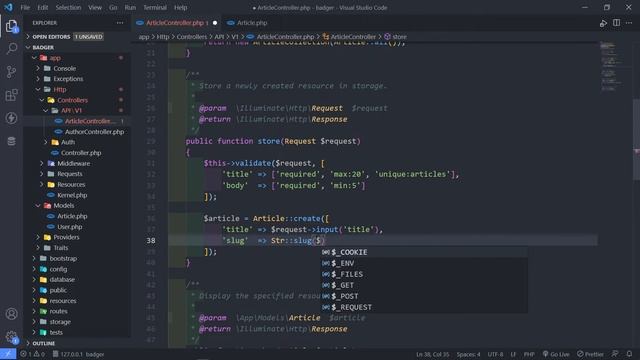Click the editor minimap
The image size is (640, 360).
[x=615, y=67]
